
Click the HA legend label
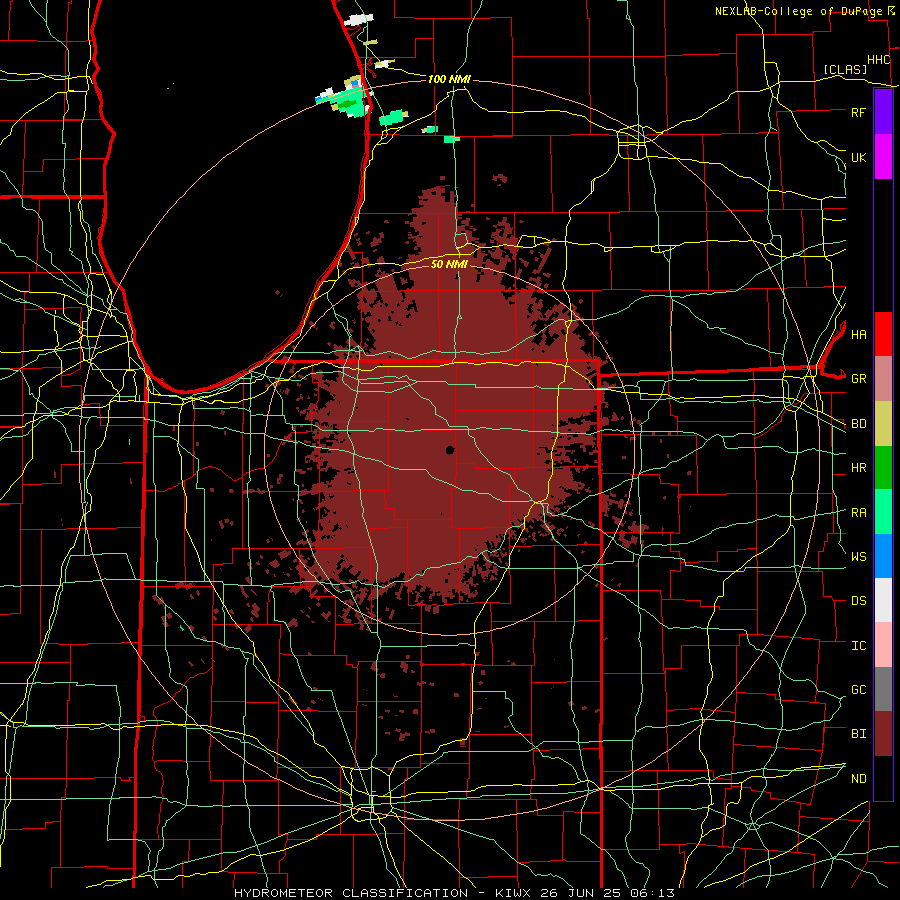coord(858,334)
